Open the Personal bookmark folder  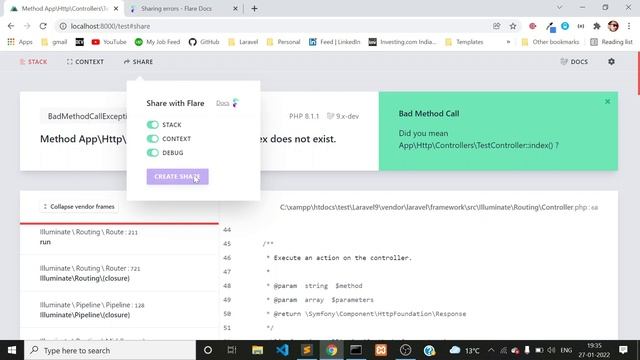point(283,42)
